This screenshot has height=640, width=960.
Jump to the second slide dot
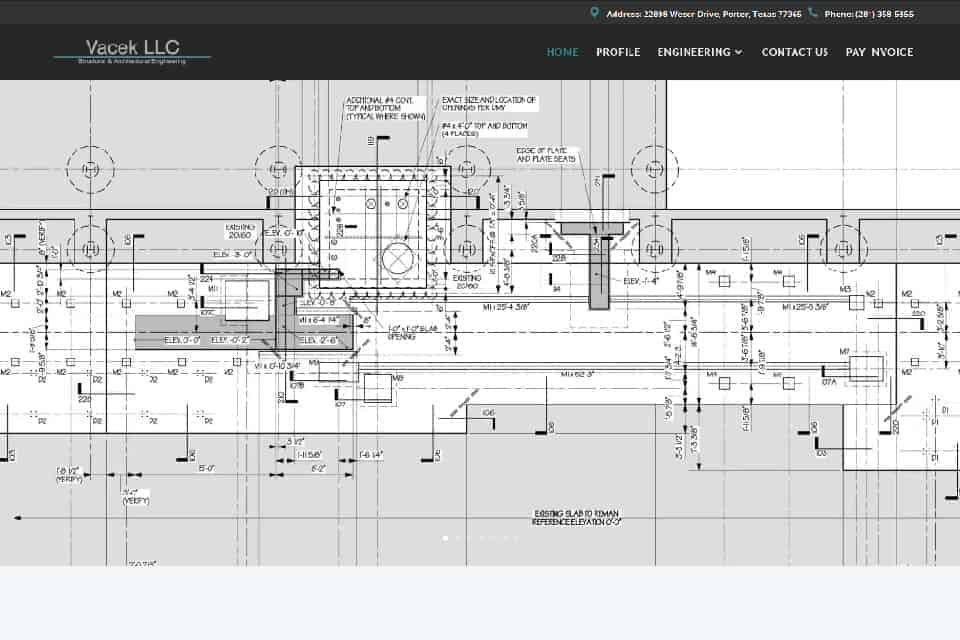coord(457,538)
